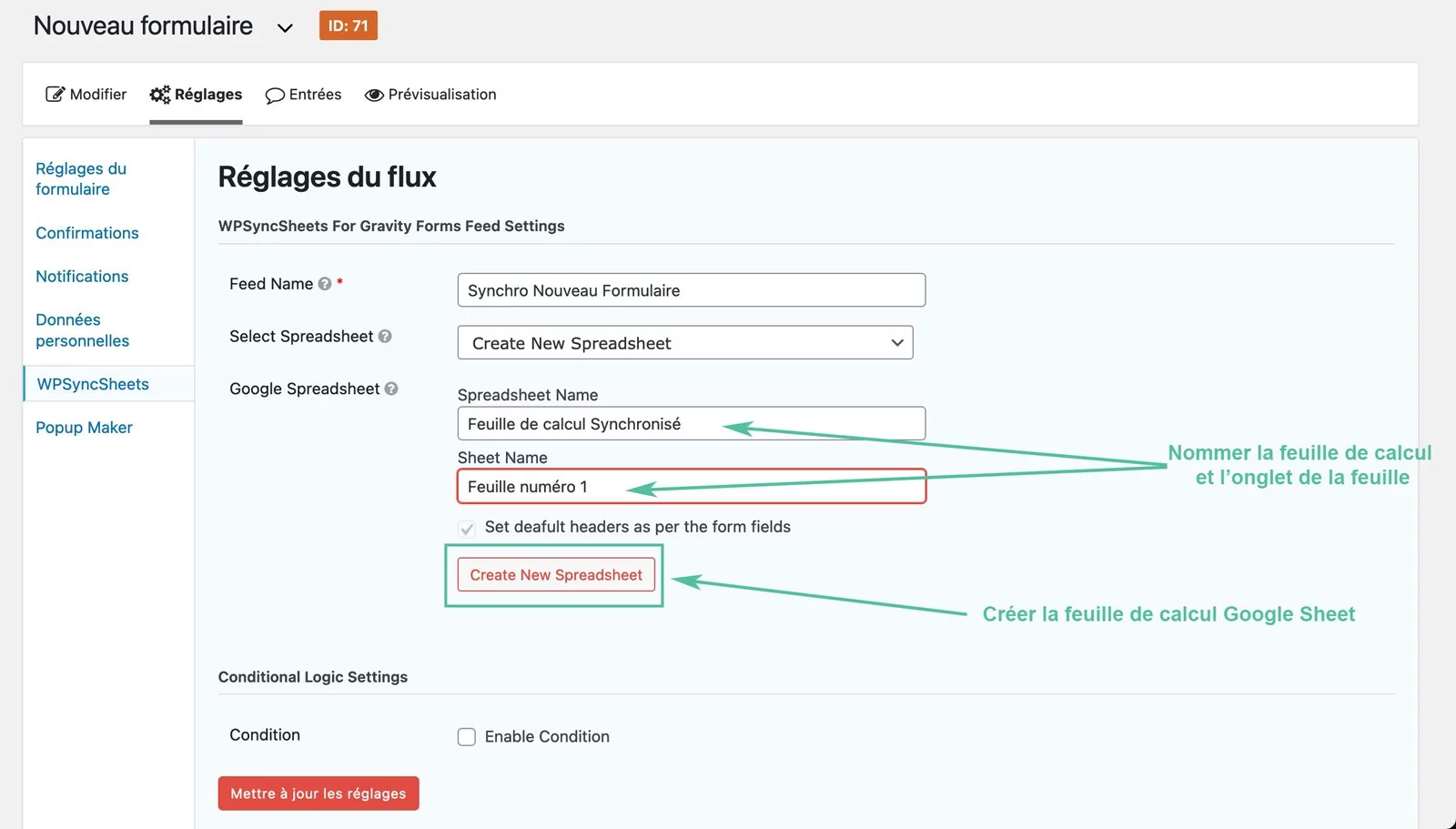Screen dimensions: 1456x829
Task: Click the help icon beside Google Spreadsheet
Action: (391, 389)
